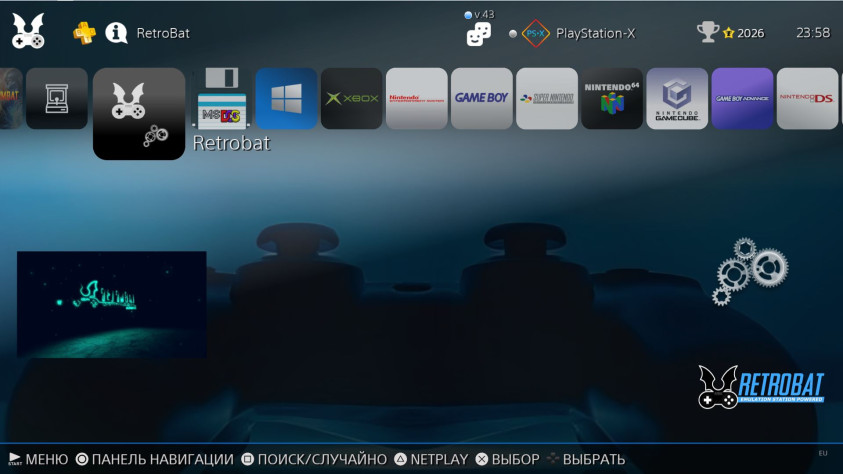Click the RetroBat title text in header
Screen dimensions: 843x474
(x=163, y=33)
